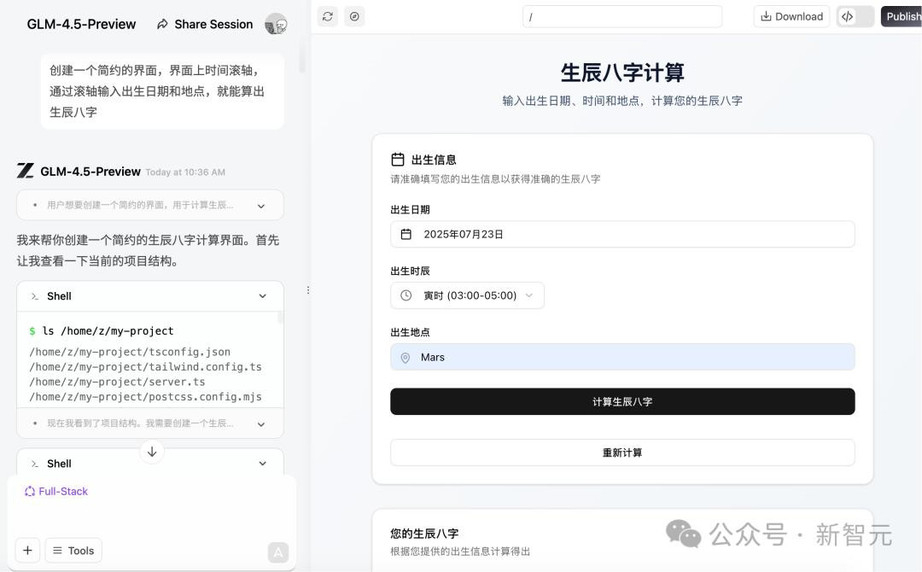
Task: Open the 寅时 (03:00-05:00) dropdown
Action: tap(467, 295)
